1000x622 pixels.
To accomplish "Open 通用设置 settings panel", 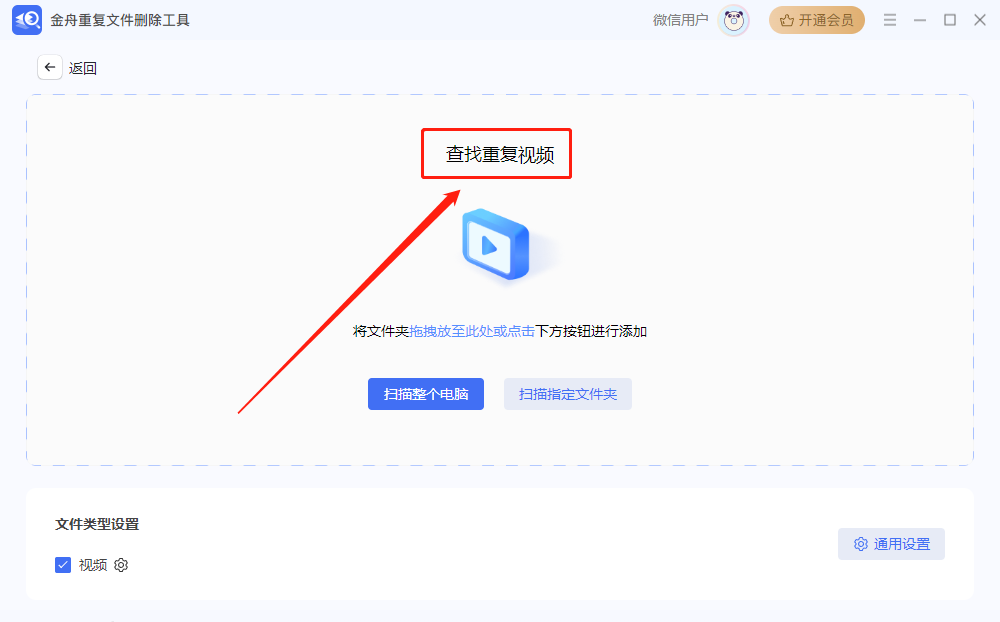I will [x=891, y=544].
